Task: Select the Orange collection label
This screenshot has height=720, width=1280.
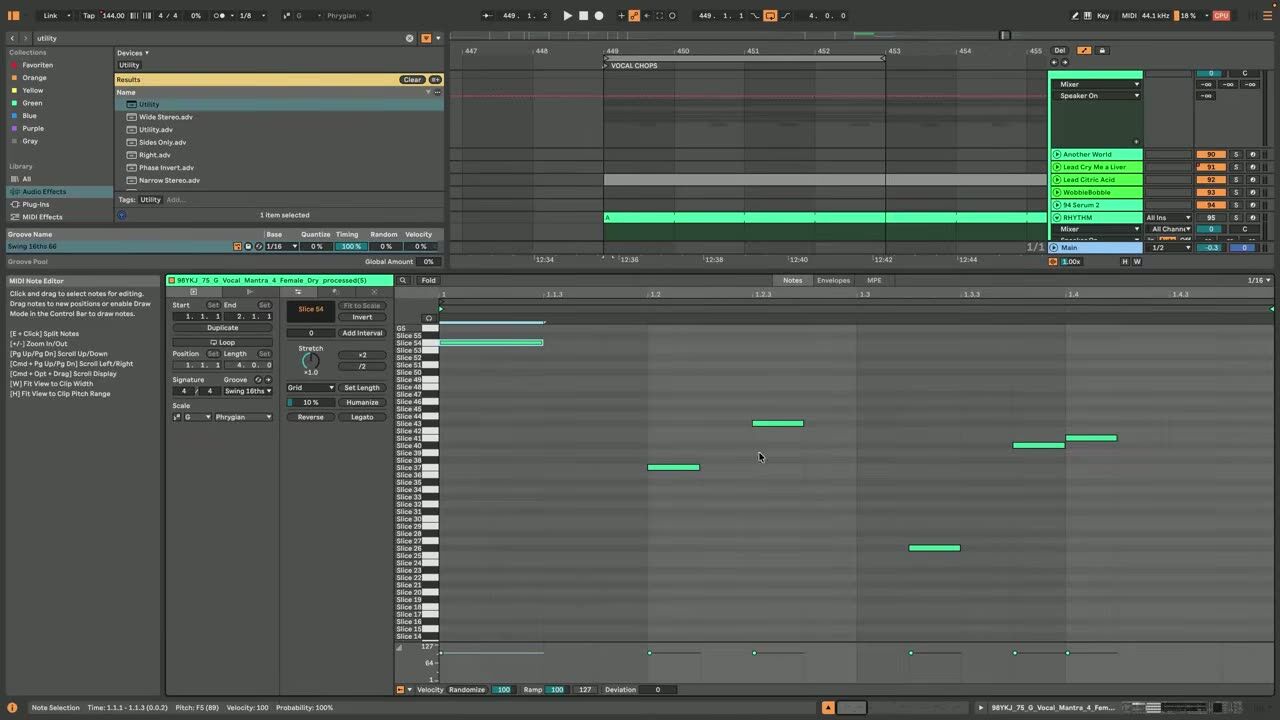Action: pos(34,77)
